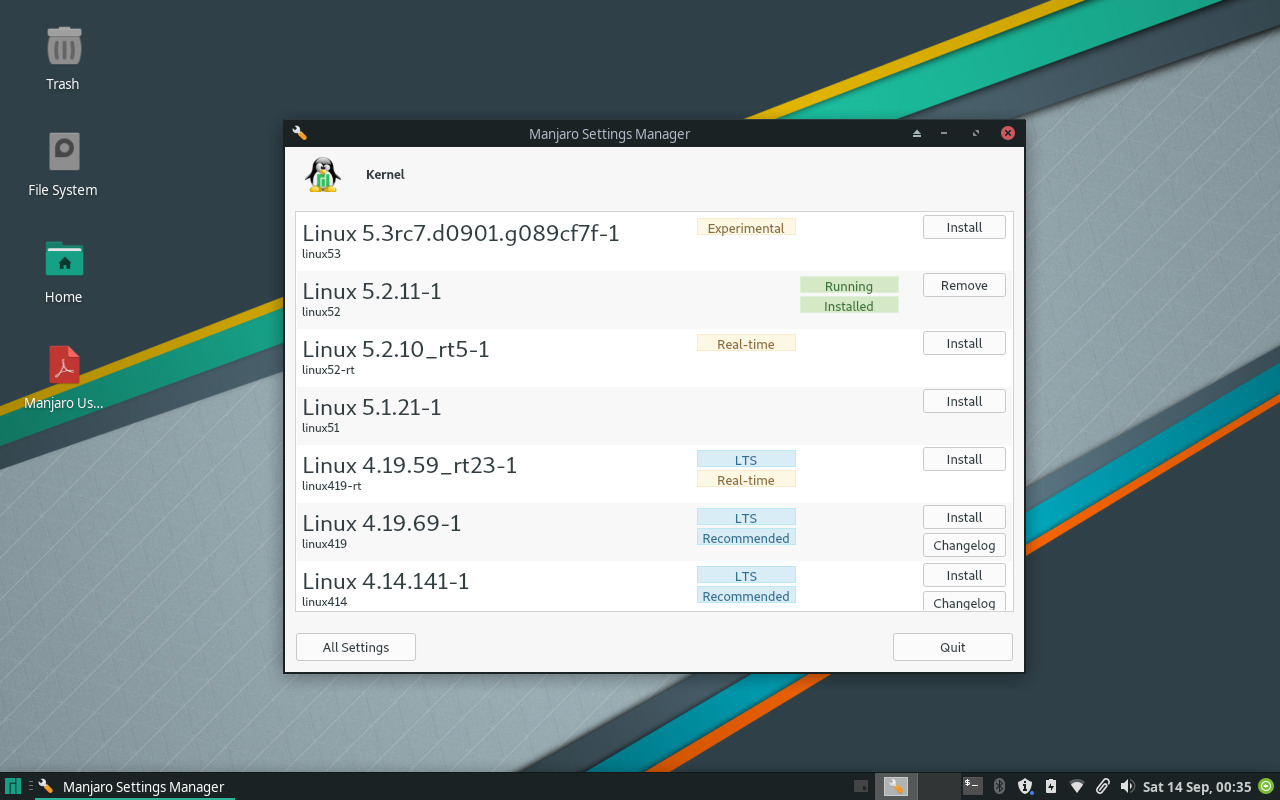The width and height of the screenshot is (1280, 800).
Task: Open the clipboard manager paperclip tray icon
Action: [1102, 786]
